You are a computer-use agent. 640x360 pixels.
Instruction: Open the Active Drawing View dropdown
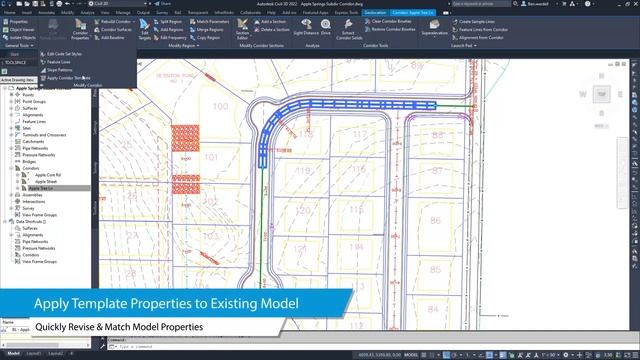click(19, 80)
